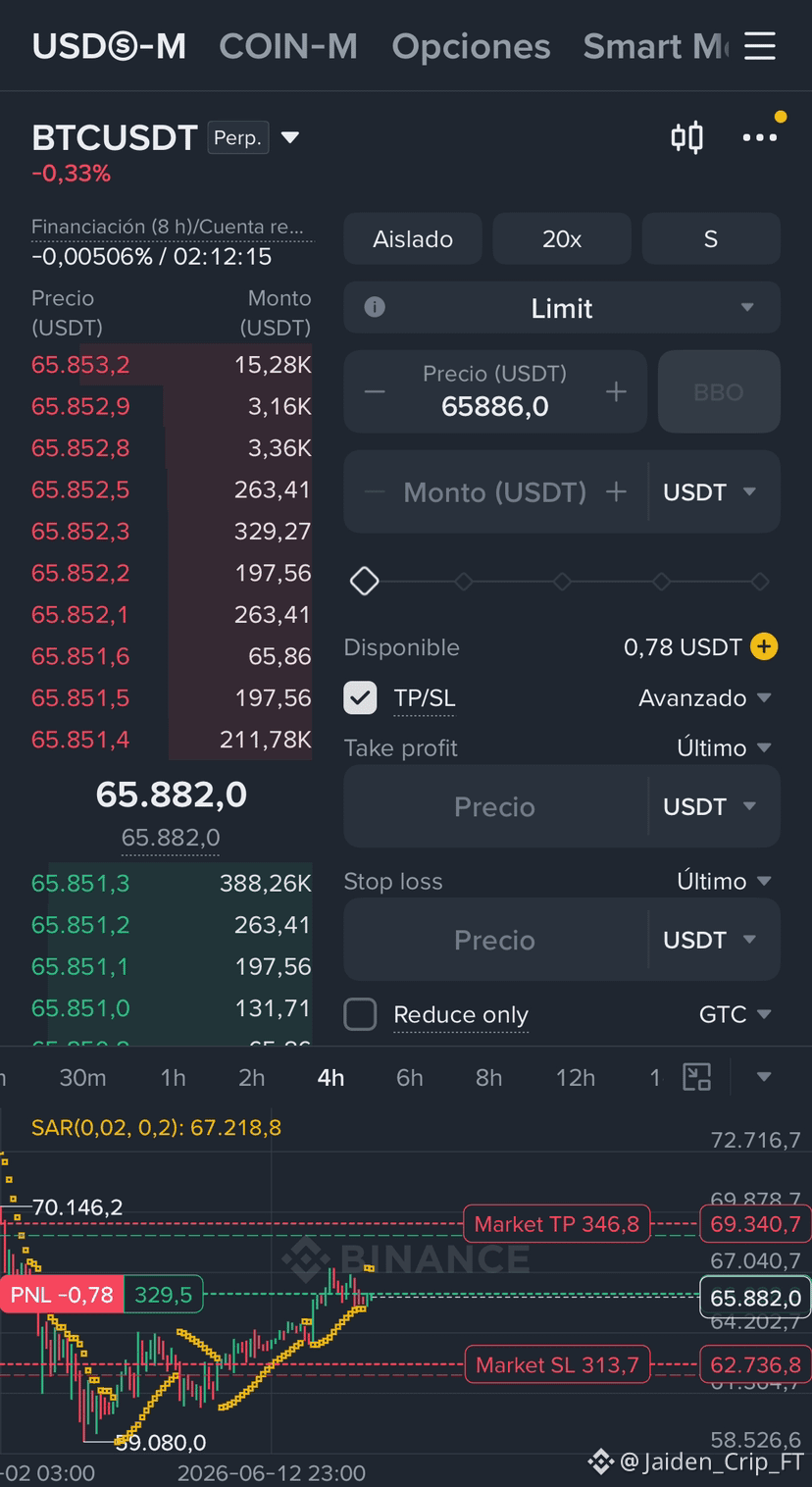Click the order type info icon
Viewport: 812px width, 1487px height.
point(375,307)
